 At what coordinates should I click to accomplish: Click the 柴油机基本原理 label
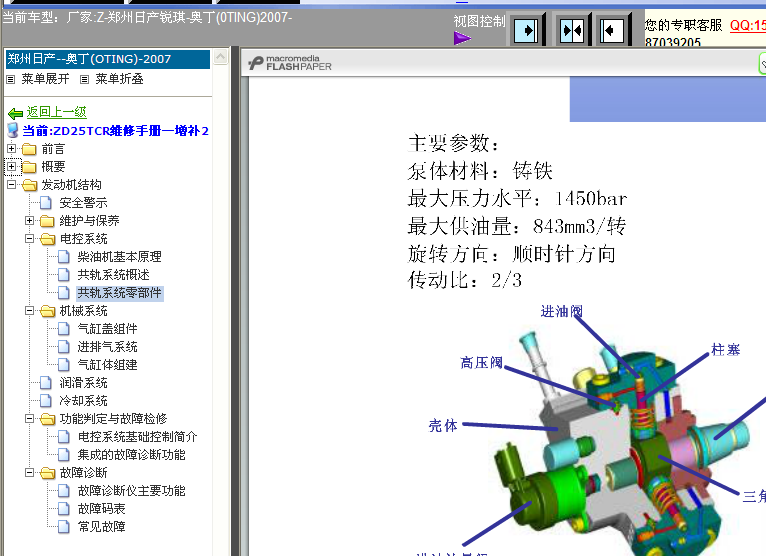point(119,257)
